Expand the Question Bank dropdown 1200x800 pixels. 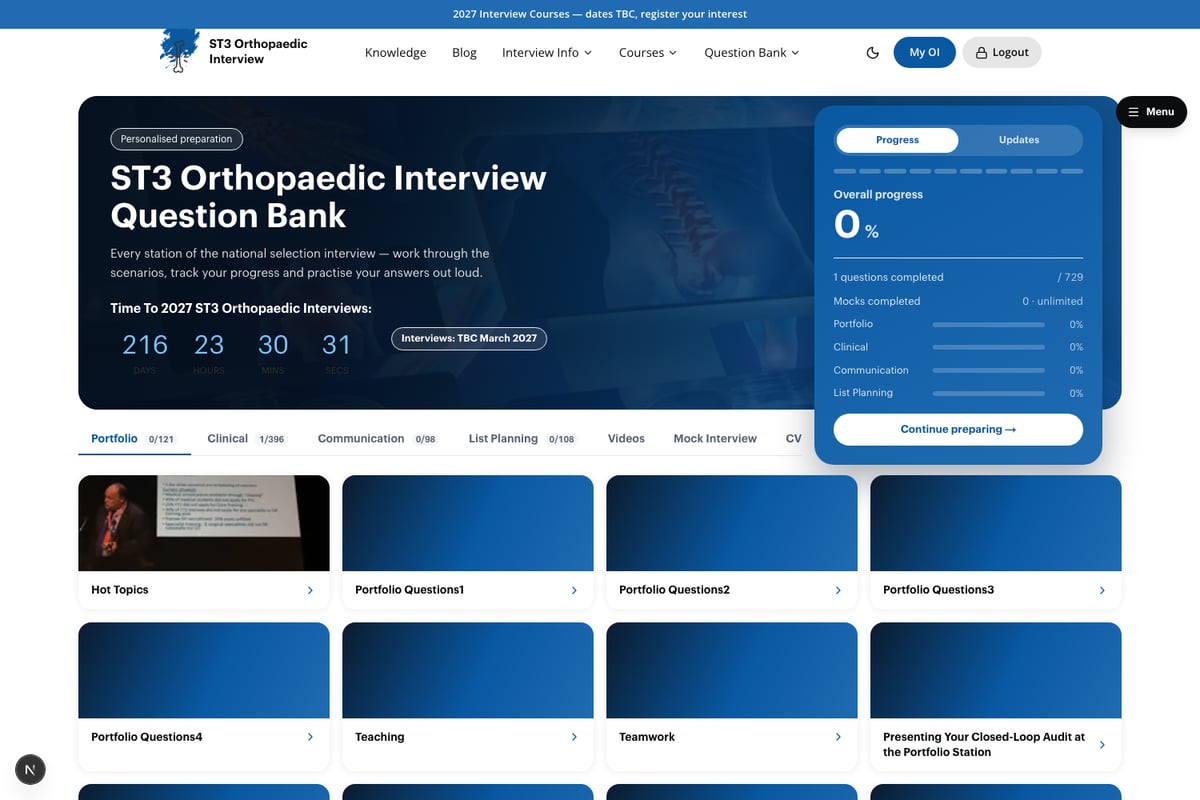[752, 53]
